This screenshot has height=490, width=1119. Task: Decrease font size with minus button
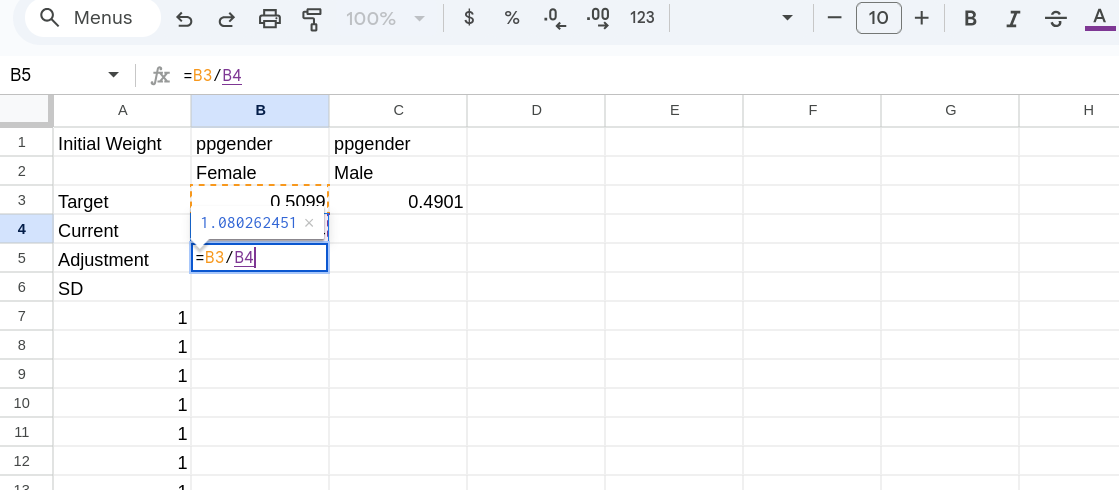[834, 18]
